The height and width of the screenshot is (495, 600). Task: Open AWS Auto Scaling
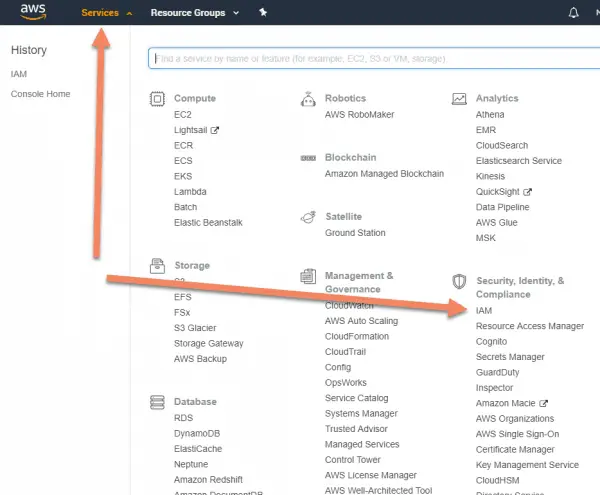361,321
